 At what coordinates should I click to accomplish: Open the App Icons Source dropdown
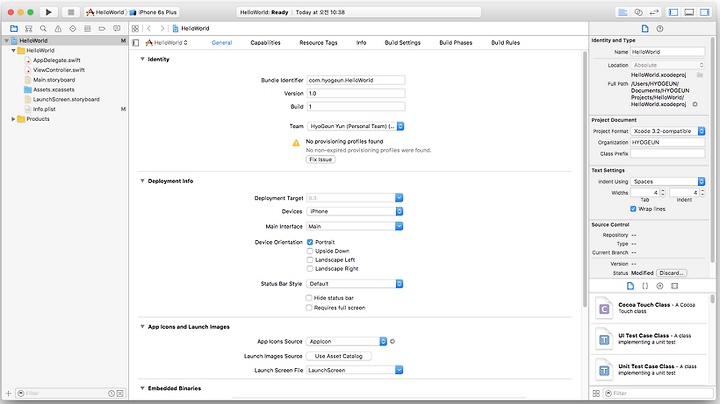click(x=347, y=342)
